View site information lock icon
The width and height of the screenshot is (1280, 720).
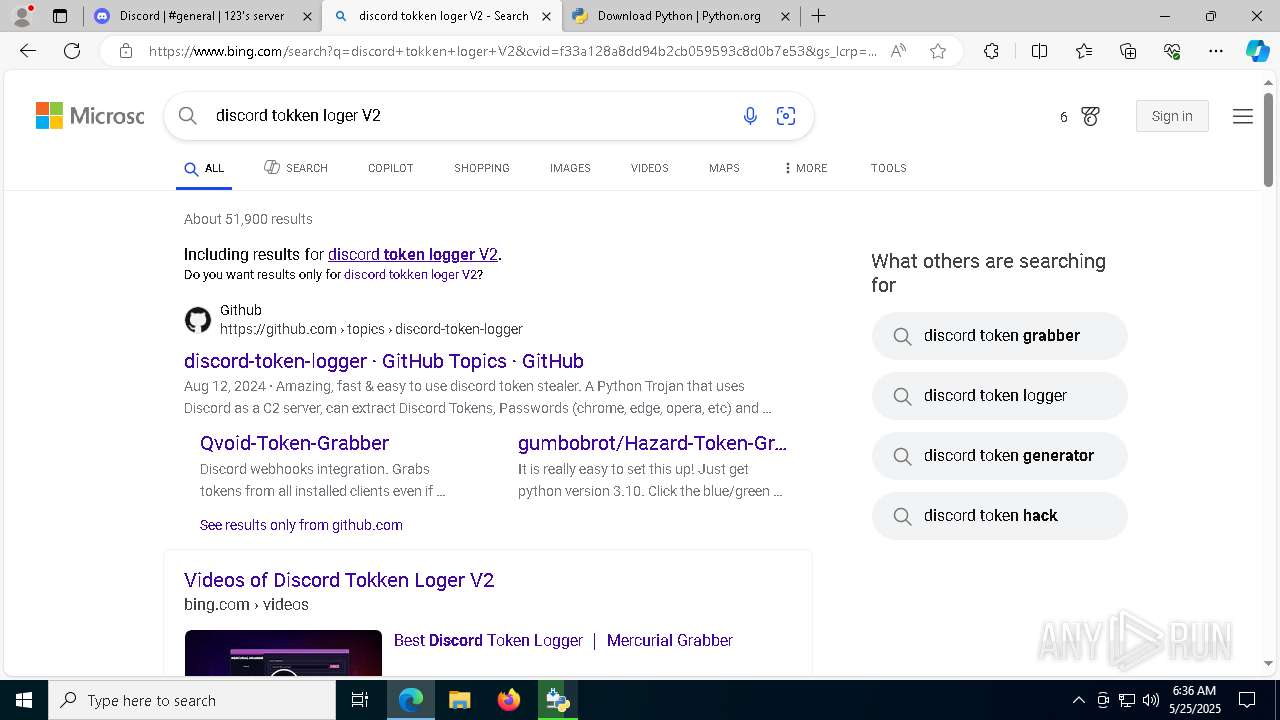coord(125,51)
